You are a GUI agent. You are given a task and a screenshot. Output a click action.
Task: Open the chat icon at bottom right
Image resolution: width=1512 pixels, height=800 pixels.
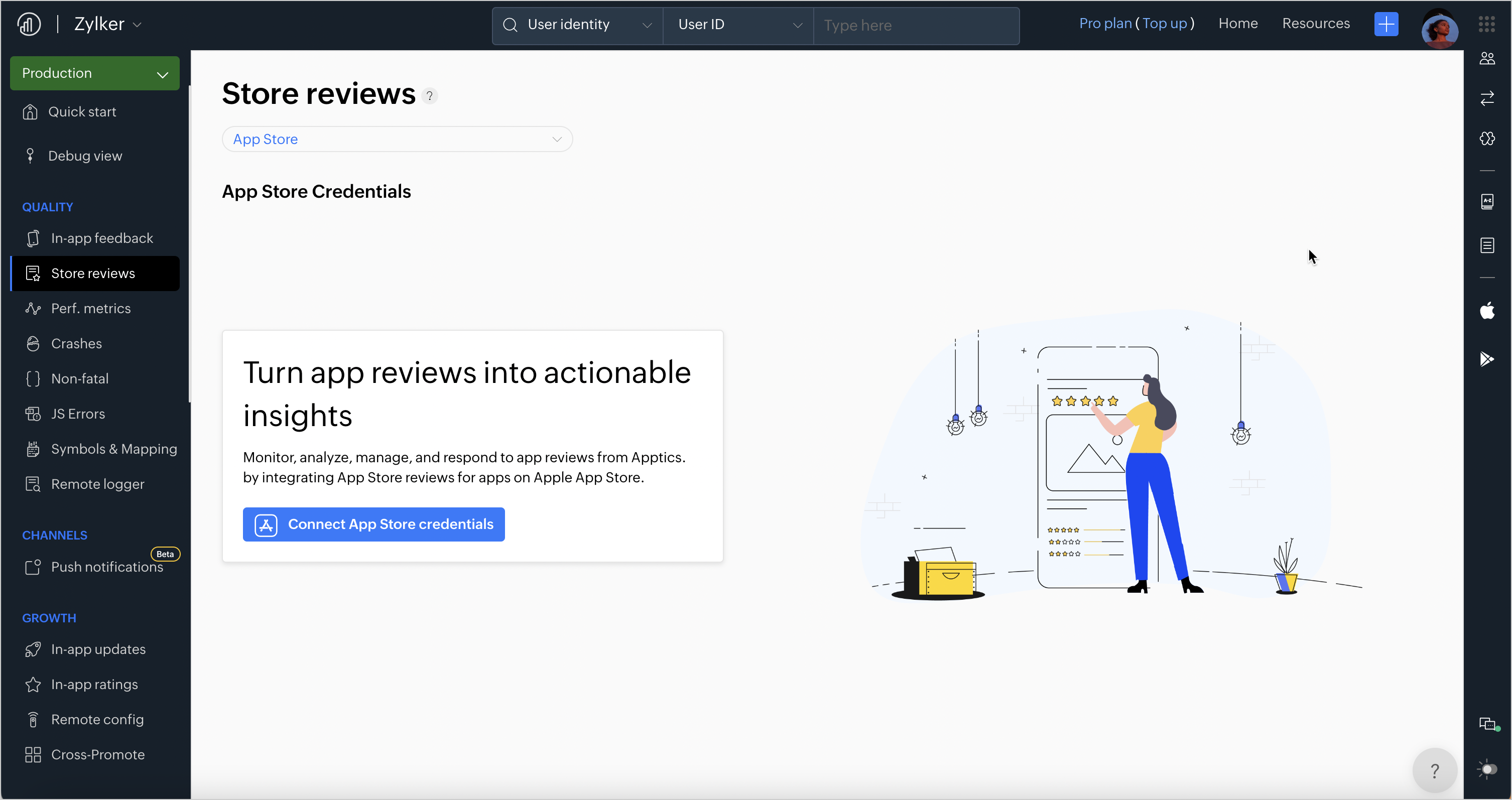coord(1487,724)
